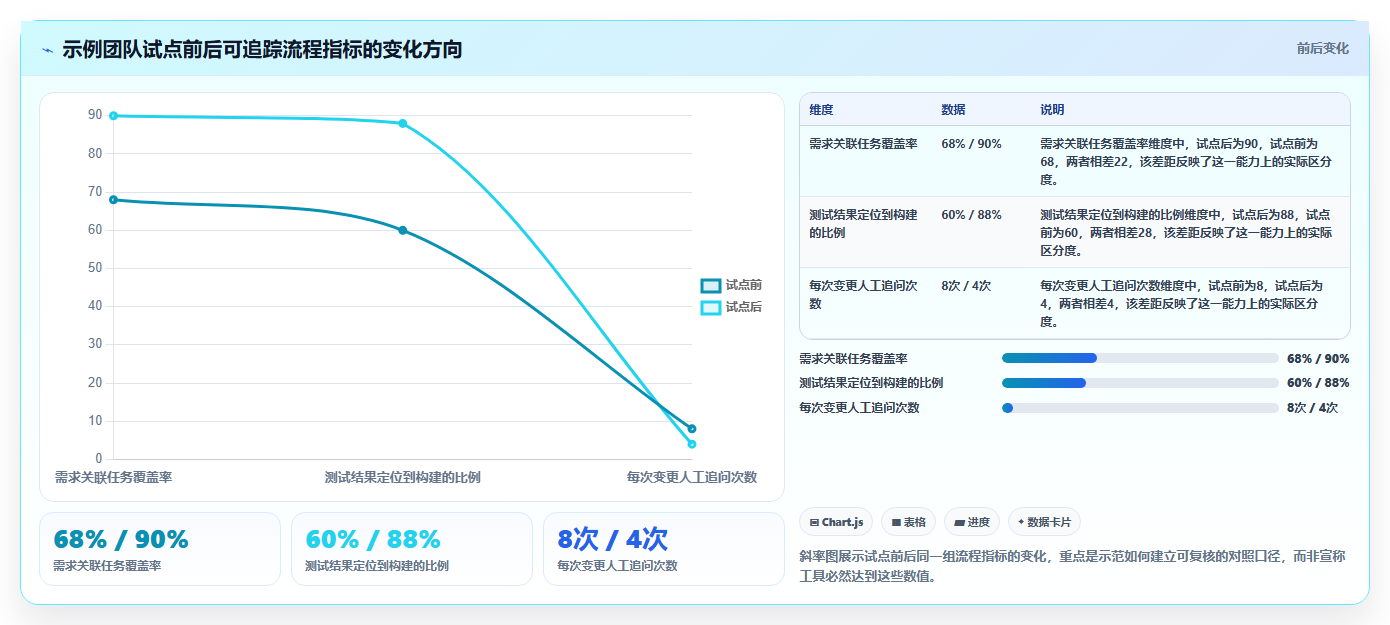Select the 数据卡片 tag

pos(1044,522)
